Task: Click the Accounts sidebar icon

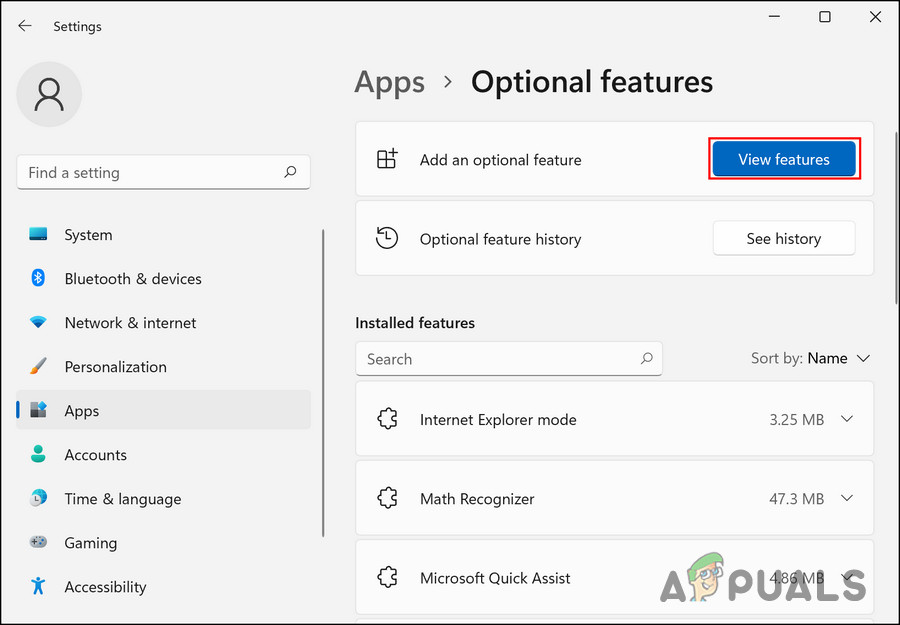Action: (x=38, y=454)
